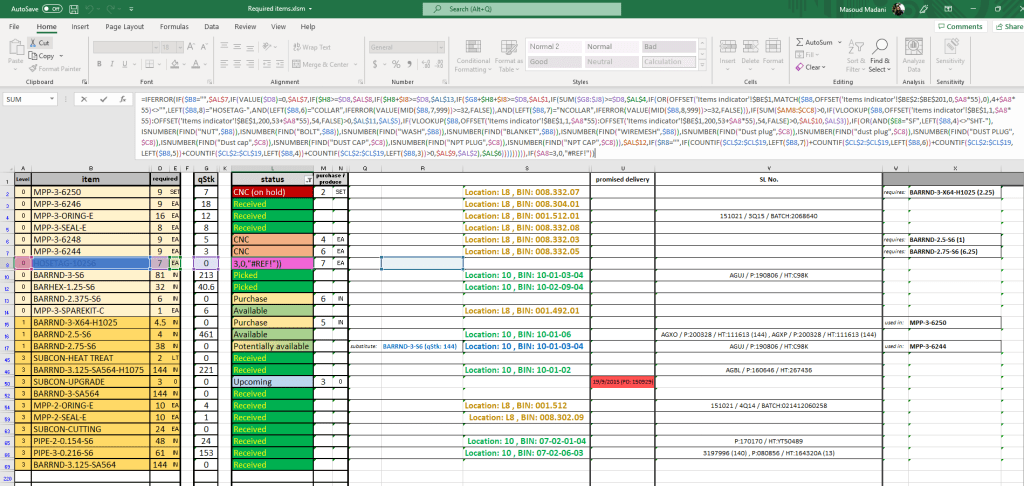Viewport: 1024px width, 486px height.
Task: Click the Comments button
Action: pos(960,27)
